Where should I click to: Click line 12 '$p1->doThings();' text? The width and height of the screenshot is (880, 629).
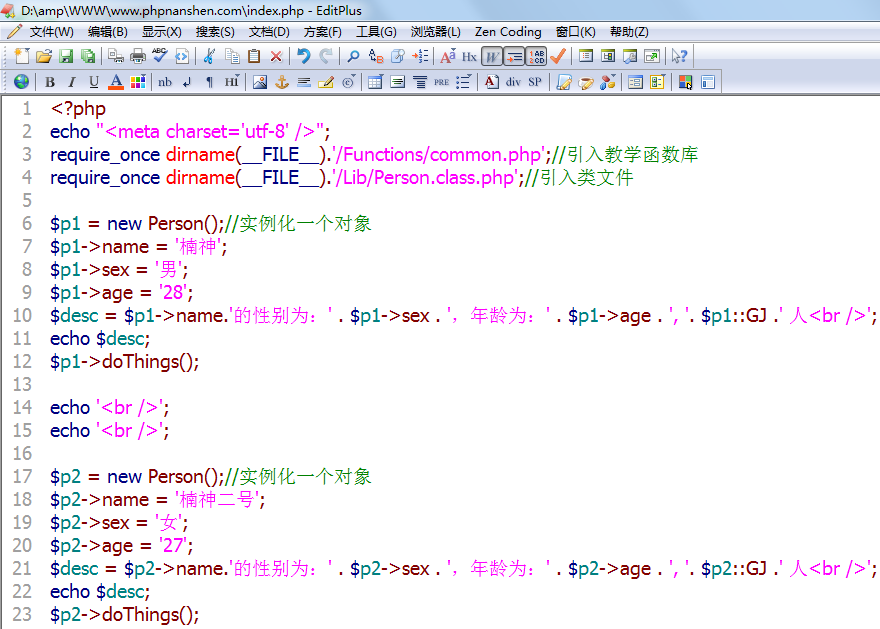[x=125, y=362]
